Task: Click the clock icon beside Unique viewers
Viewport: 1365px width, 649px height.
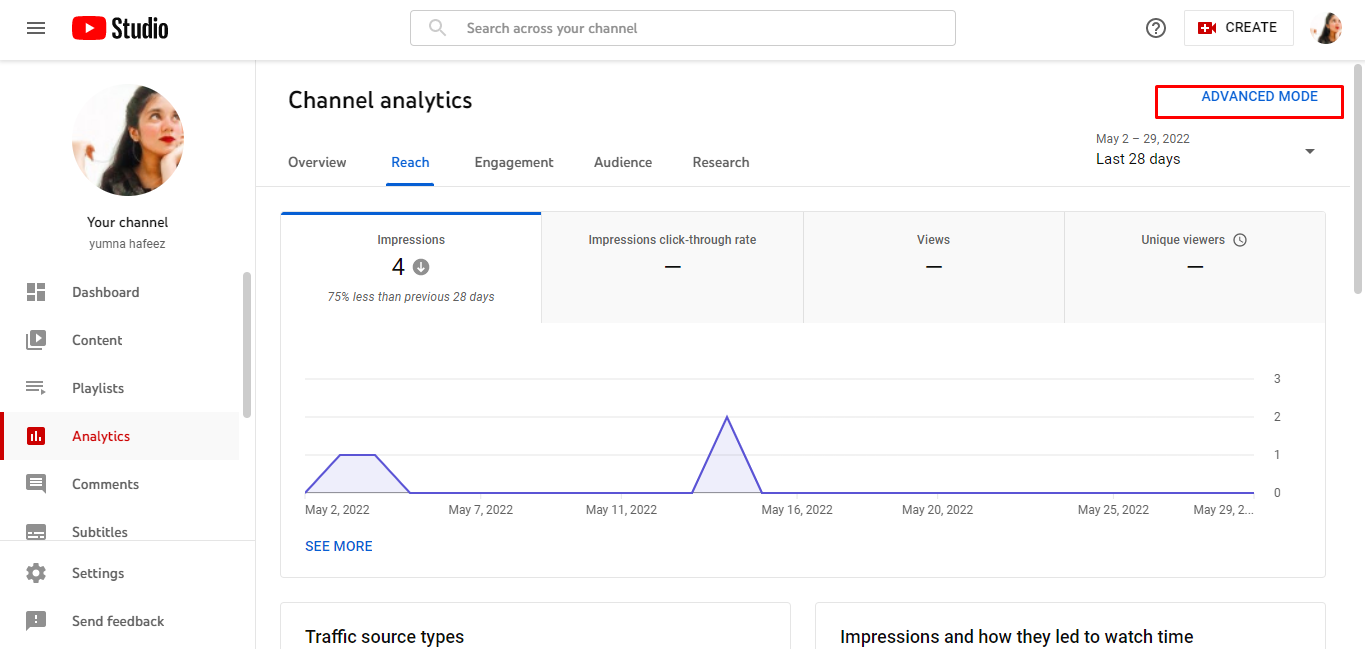Action: (x=1240, y=240)
